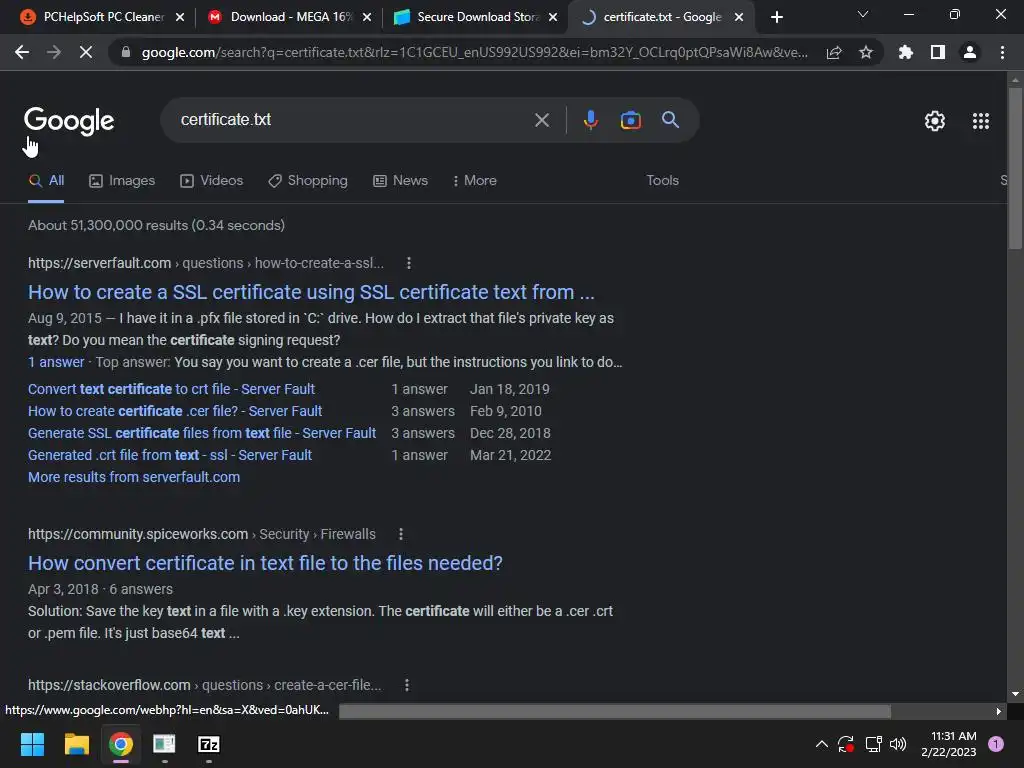
Task: Open the 7-Zip taskbar icon
Action: click(208, 744)
